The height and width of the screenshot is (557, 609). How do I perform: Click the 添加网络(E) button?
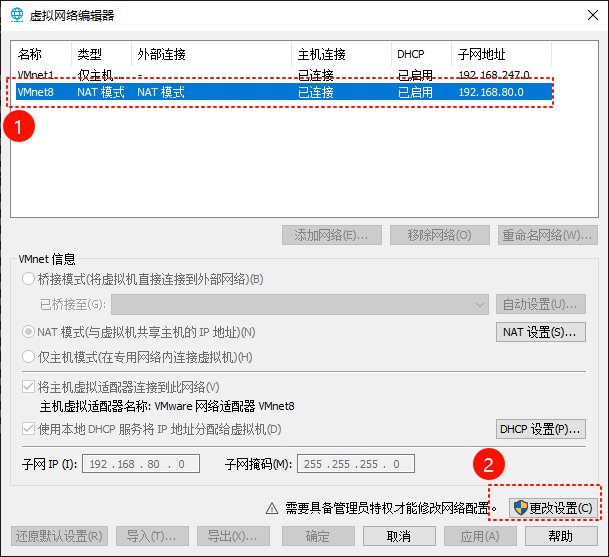click(x=332, y=235)
